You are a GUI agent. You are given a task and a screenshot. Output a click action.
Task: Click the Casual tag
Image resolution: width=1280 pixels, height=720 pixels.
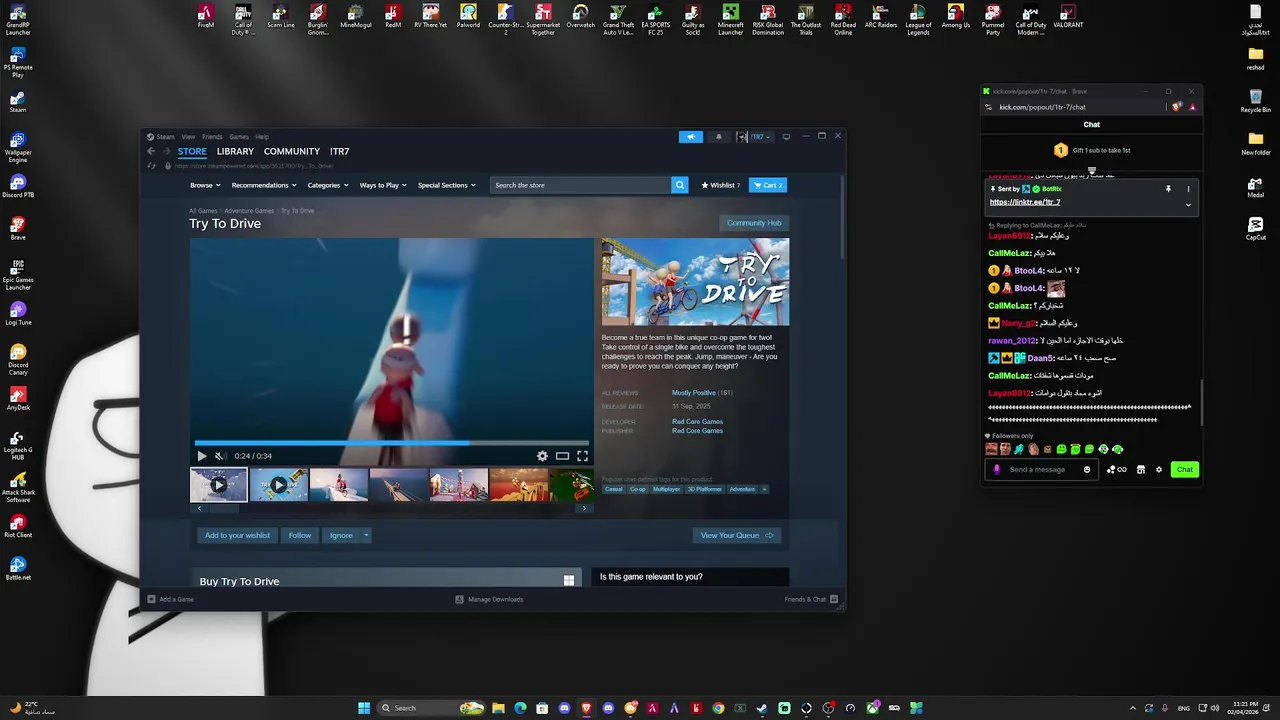tap(613, 489)
